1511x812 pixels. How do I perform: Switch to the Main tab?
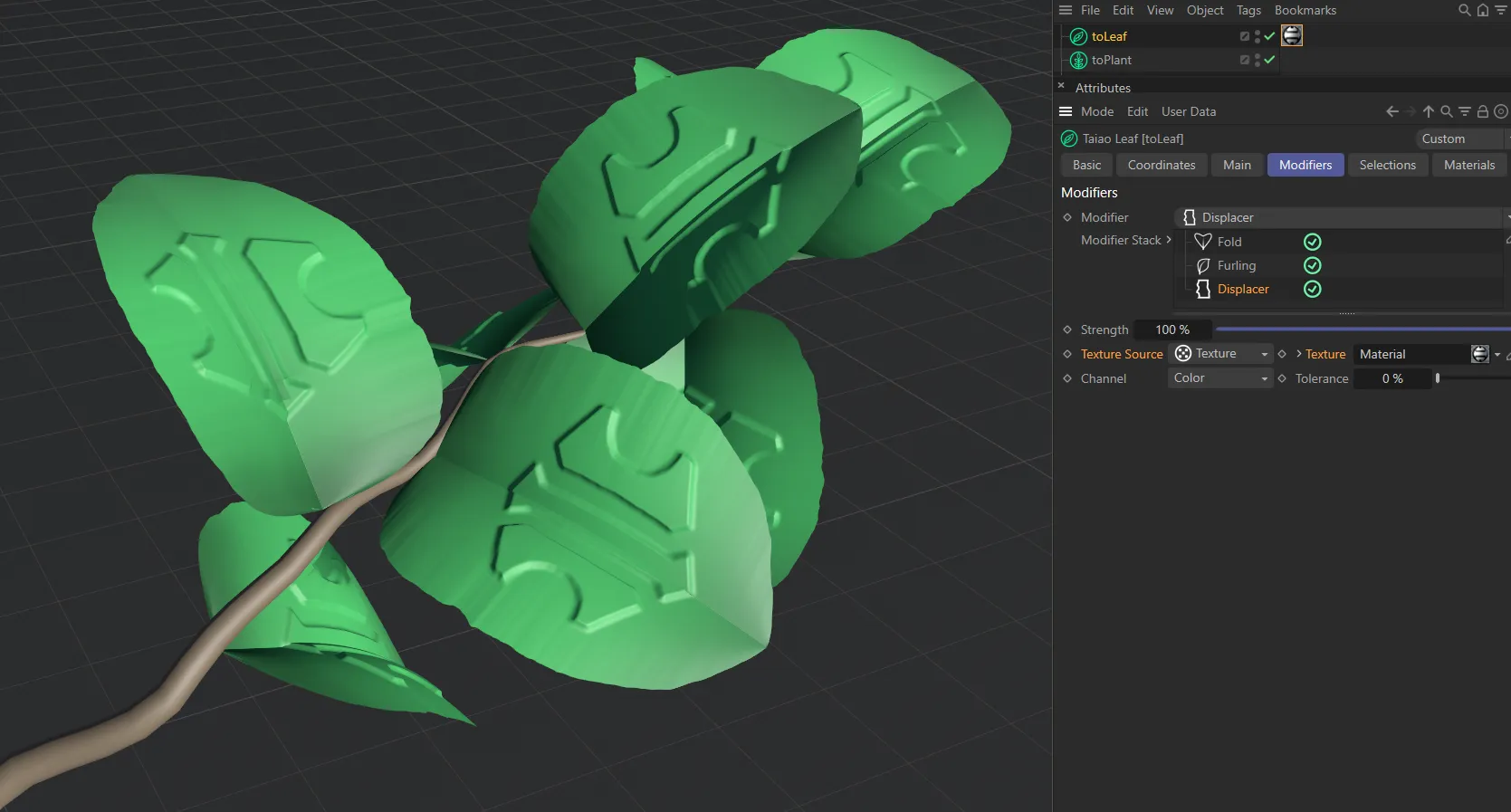[x=1237, y=165]
